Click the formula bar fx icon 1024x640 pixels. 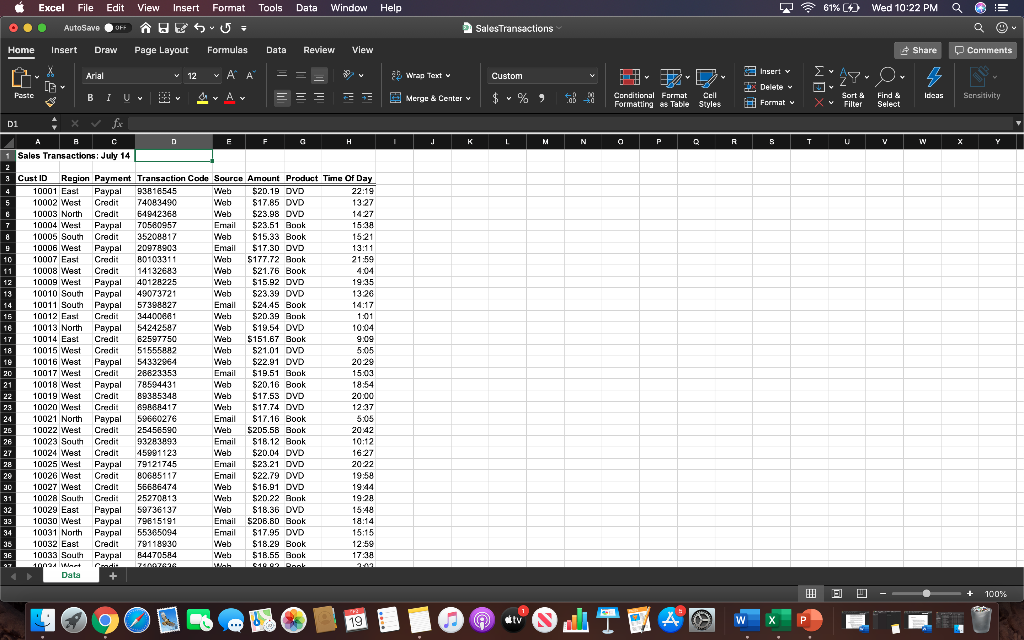(x=118, y=123)
